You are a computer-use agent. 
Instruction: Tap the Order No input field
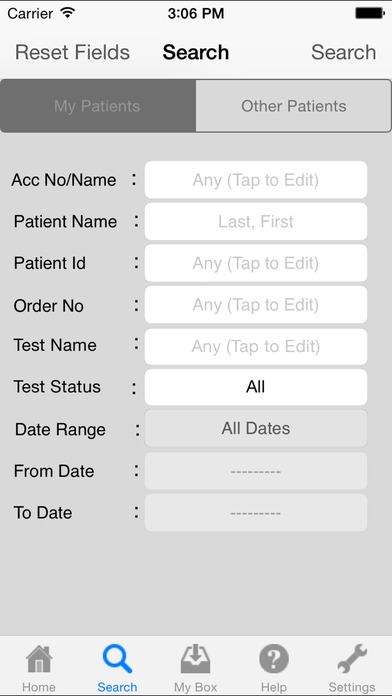point(256,305)
